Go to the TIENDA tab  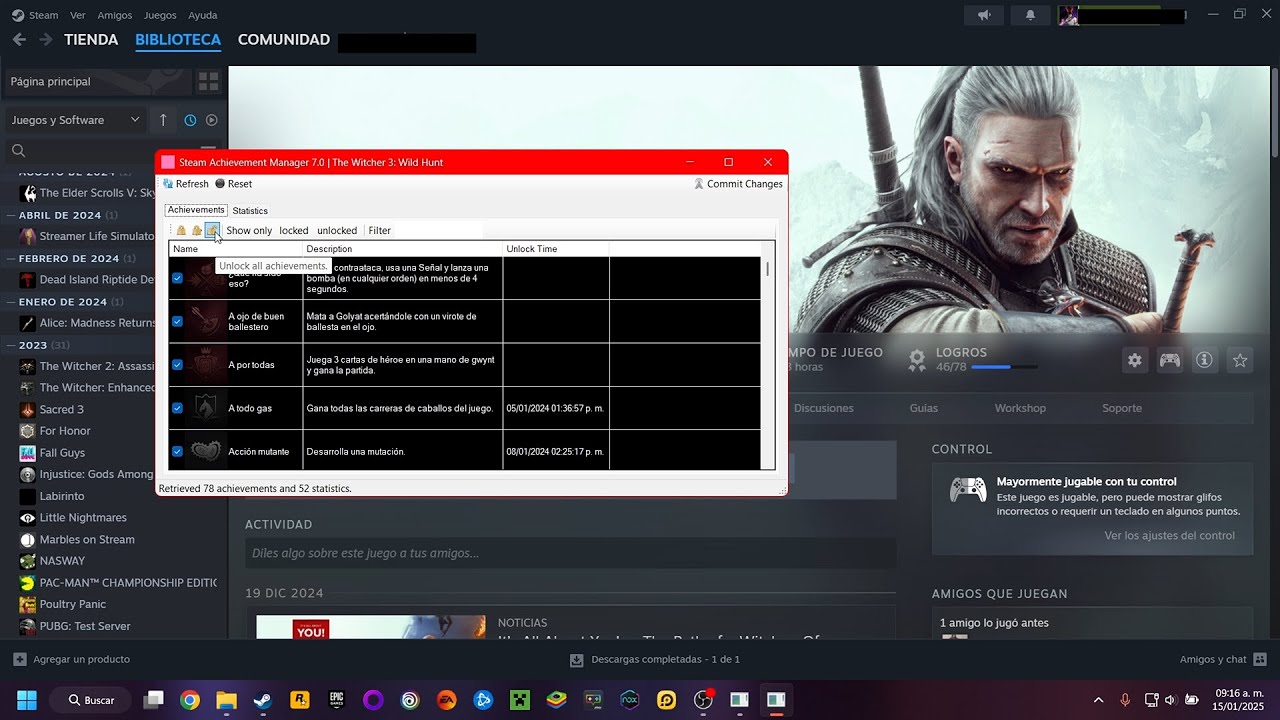click(x=91, y=40)
